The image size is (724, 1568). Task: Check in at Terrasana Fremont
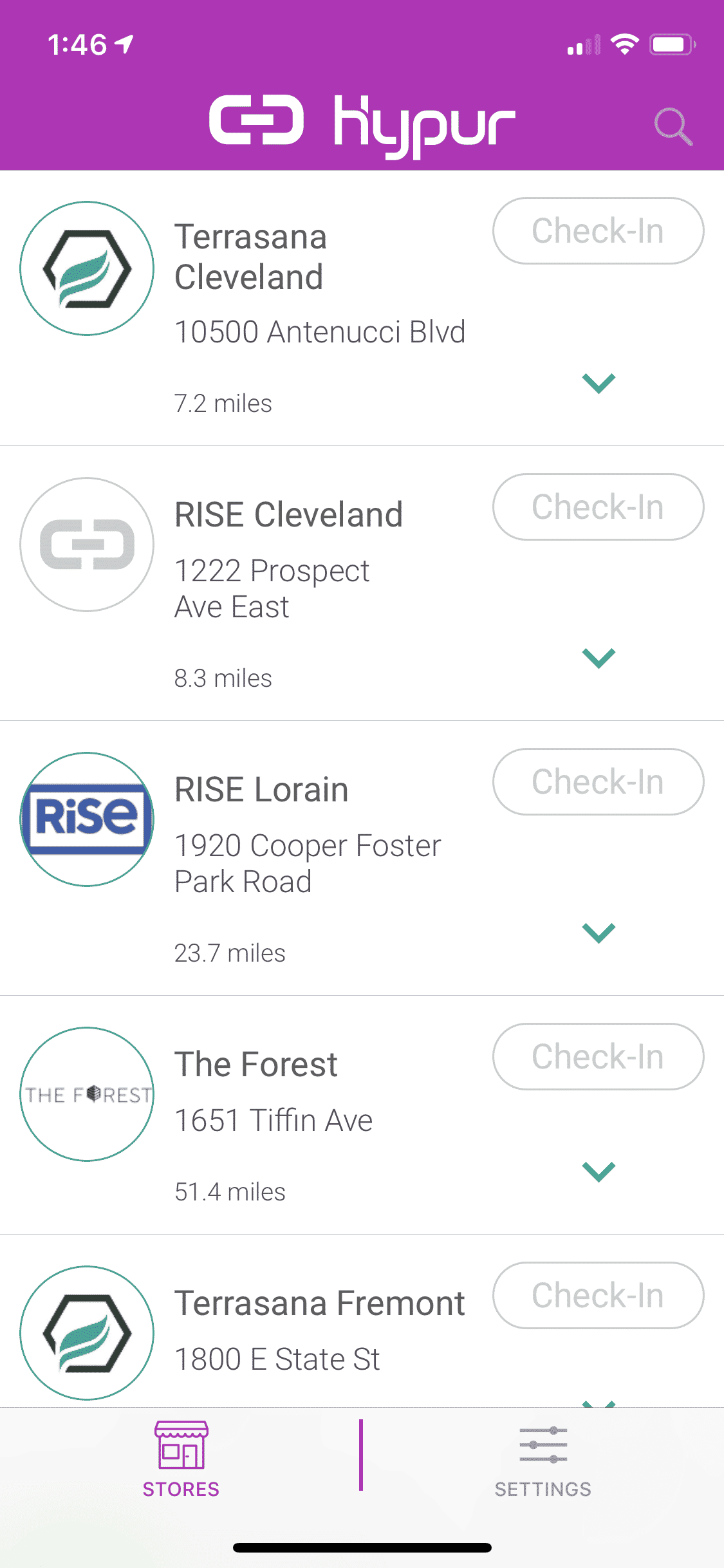pyautogui.click(x=598, y=1296)
